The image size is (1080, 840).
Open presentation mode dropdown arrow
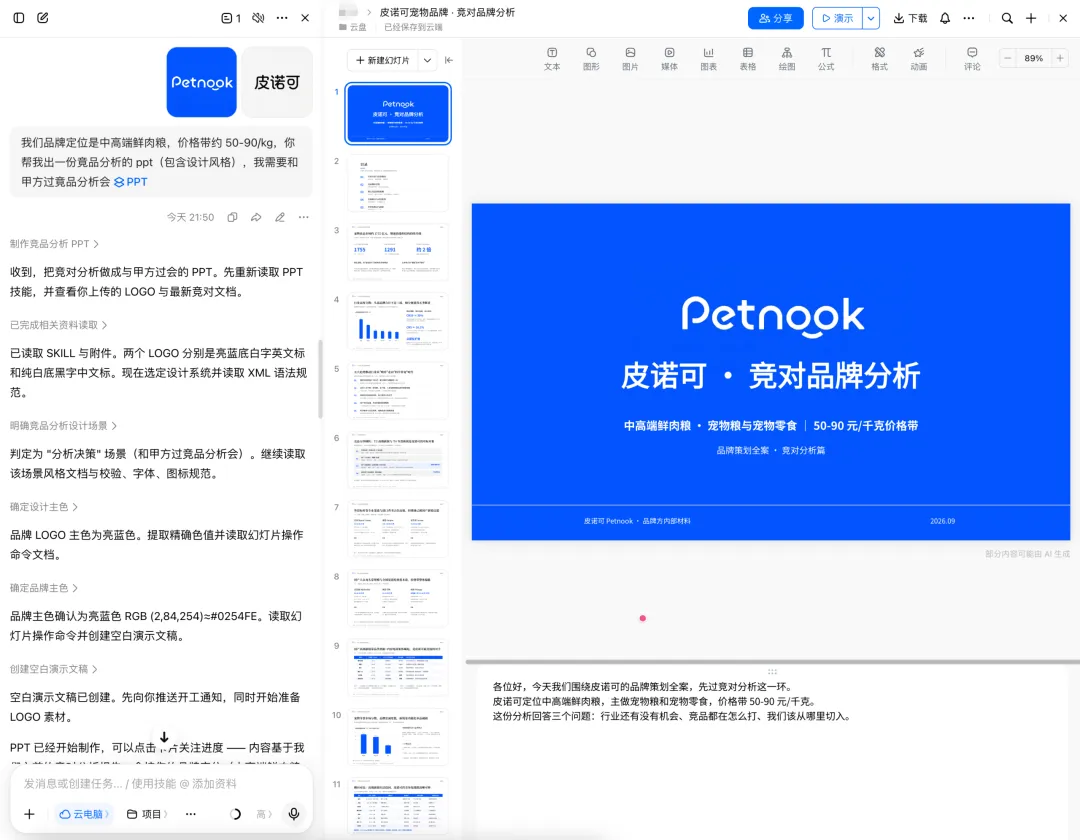(x=871, y=19)
